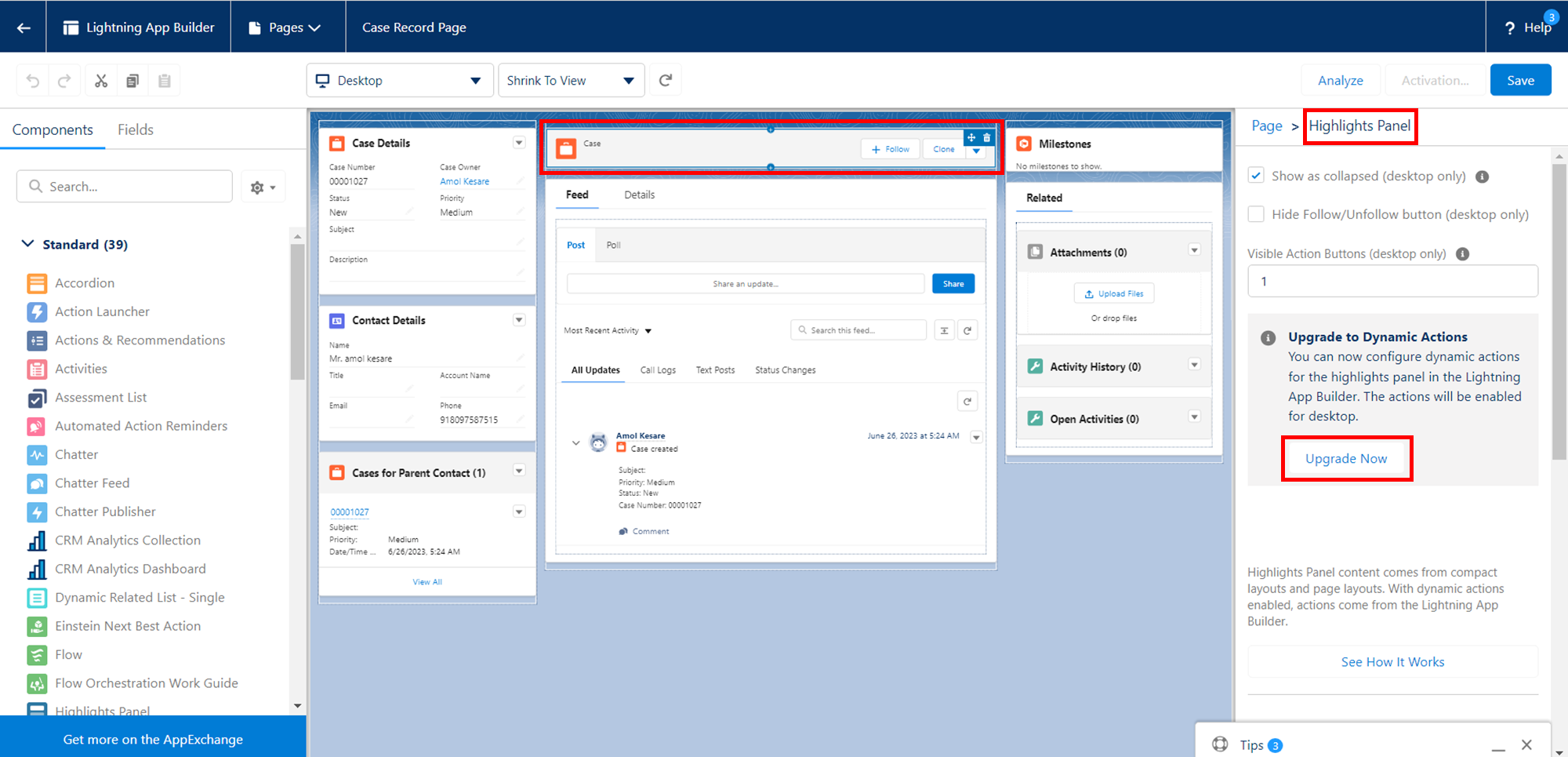This screenshot has height=757, width=1568.
Task: Open the Desktop form factor dropdown
Action: pyautogui.click(x=400, y=80)
